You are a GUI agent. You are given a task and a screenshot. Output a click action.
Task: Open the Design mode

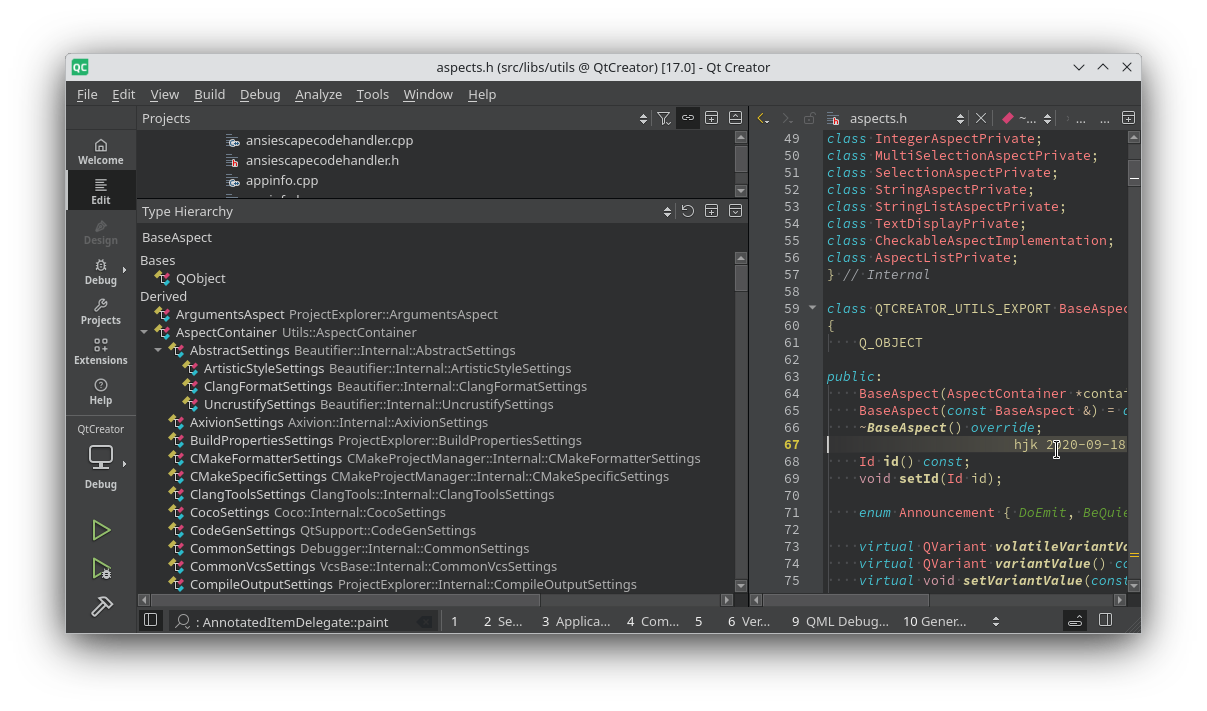pos(101,231)
